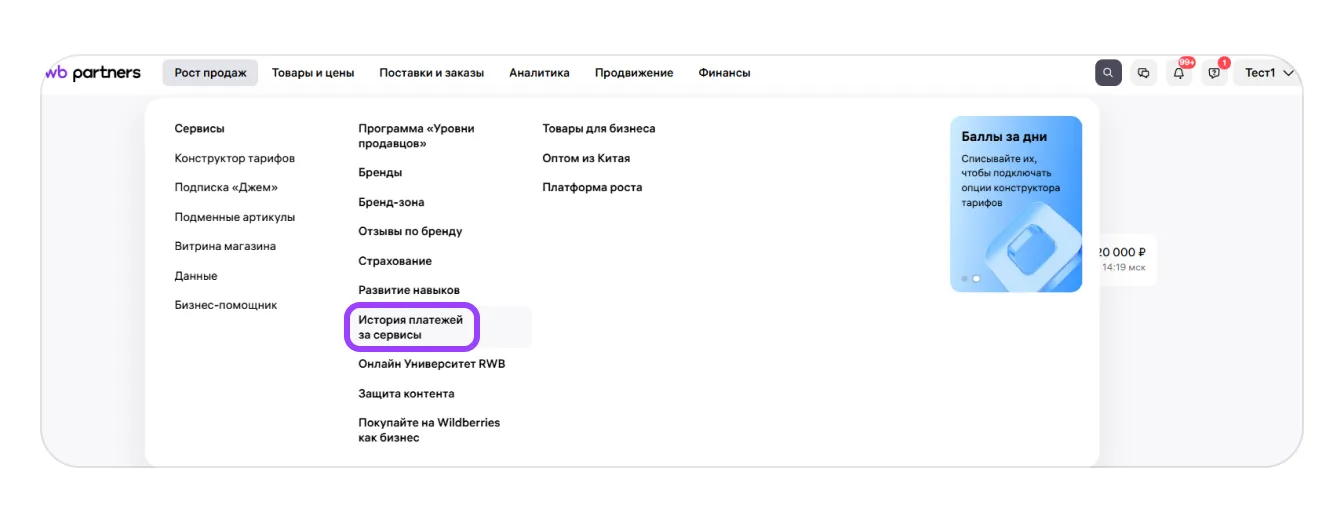Open Бизнес-помощник
The height and width of the screenshot is (522, 1344).
point(226,305)
